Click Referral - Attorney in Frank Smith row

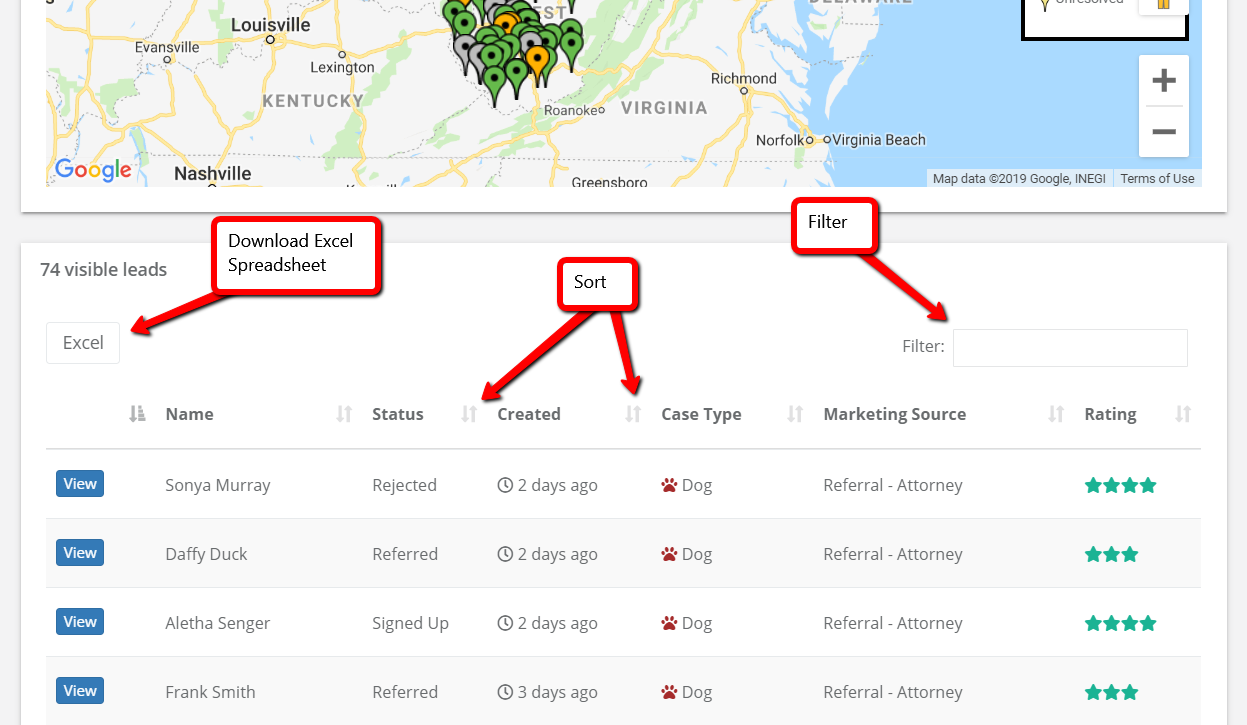(893, 692)
